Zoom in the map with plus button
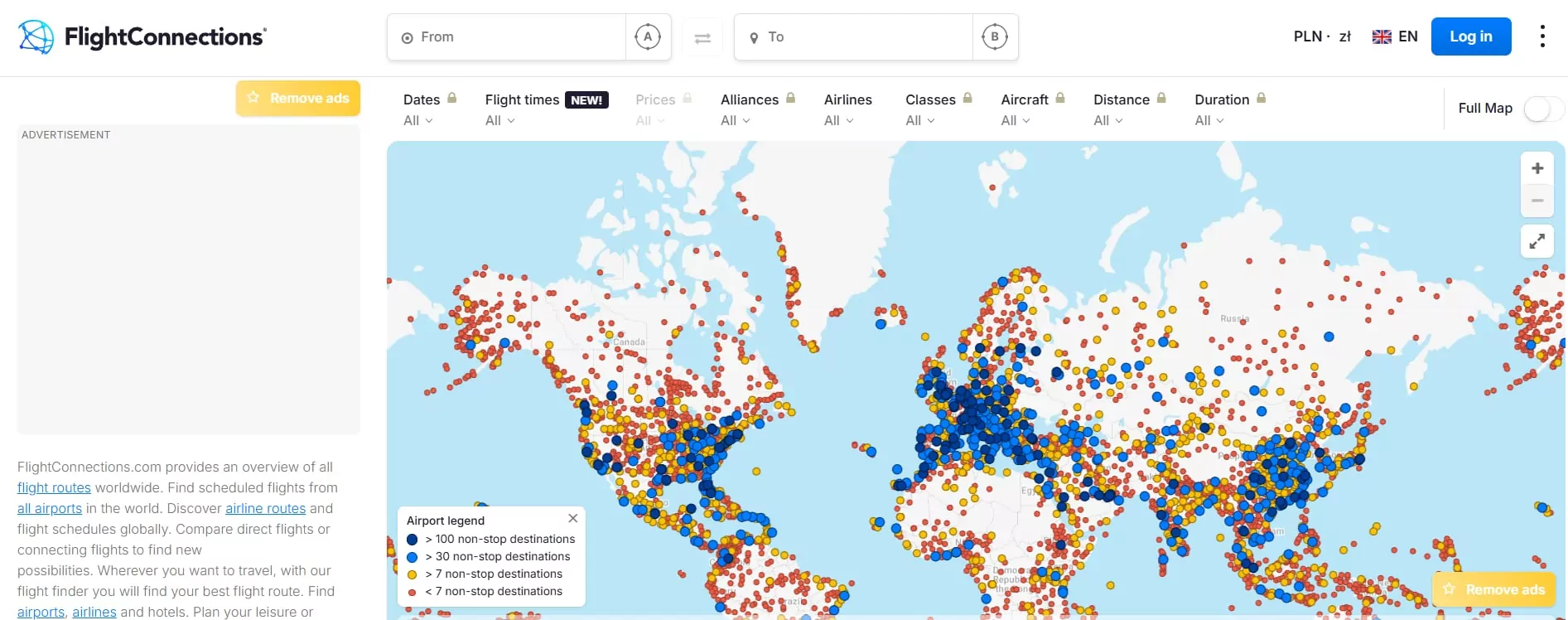 1537,168
